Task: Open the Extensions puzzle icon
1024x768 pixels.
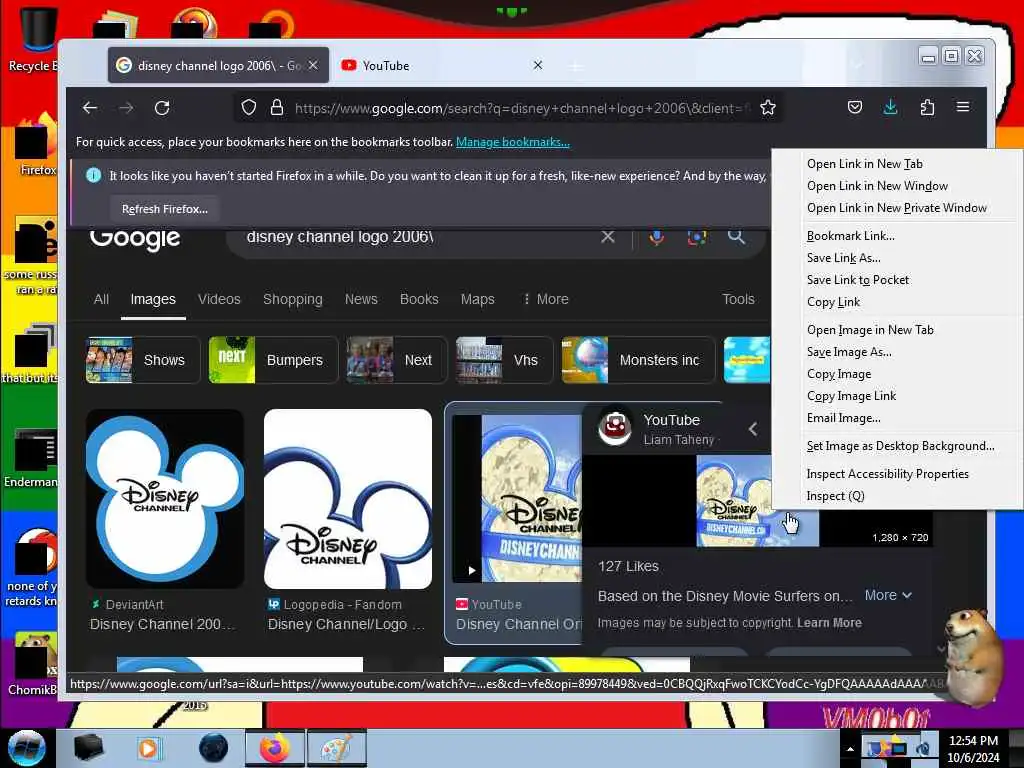Action: [x=927, y=107]
